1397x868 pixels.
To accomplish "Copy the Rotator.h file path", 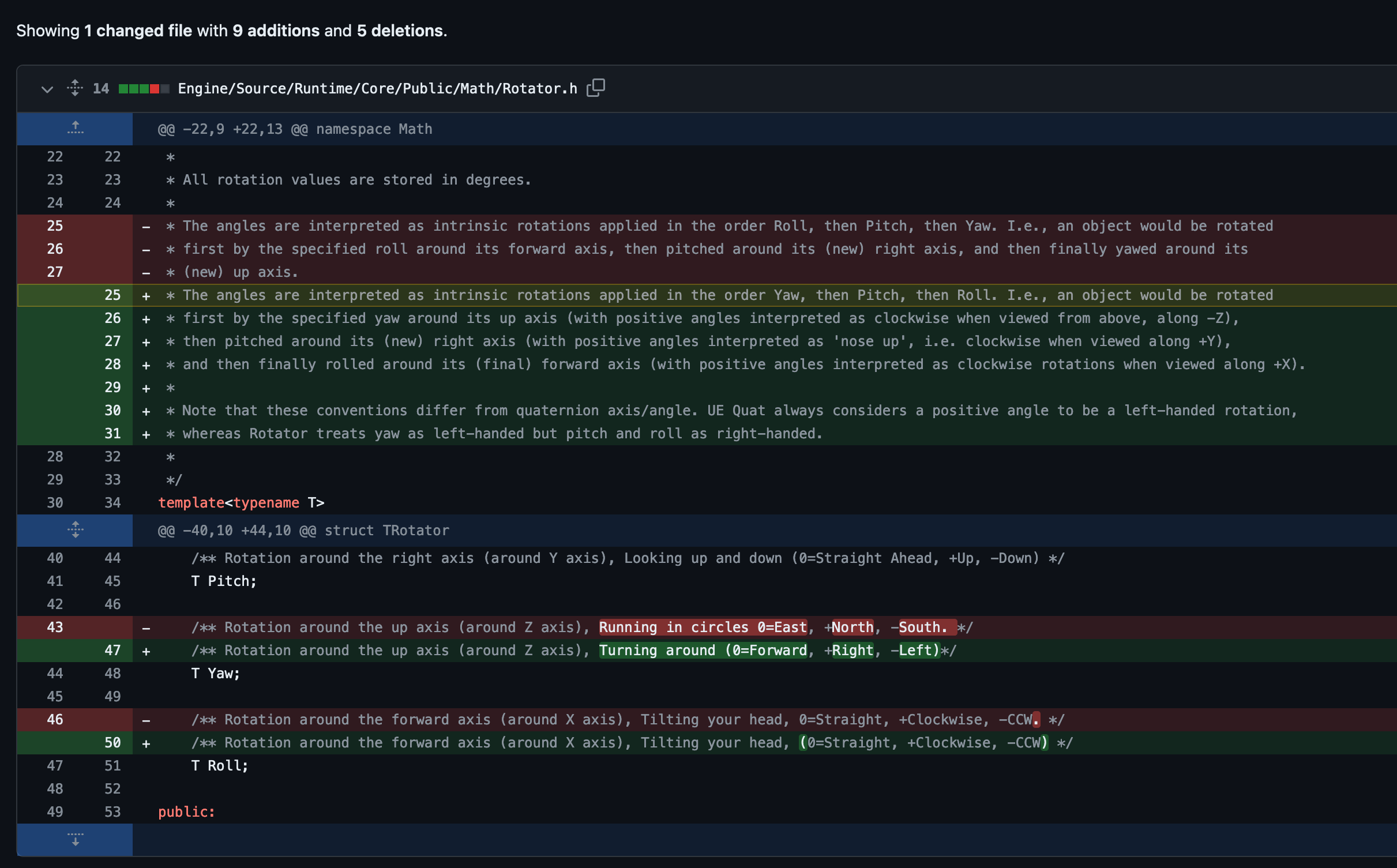I will coord(596,88).
